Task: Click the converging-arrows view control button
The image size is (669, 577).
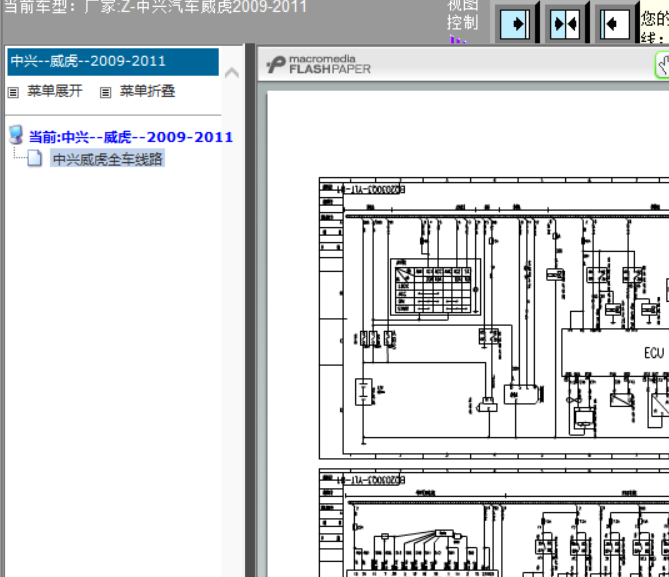Action: pos(564,24)
